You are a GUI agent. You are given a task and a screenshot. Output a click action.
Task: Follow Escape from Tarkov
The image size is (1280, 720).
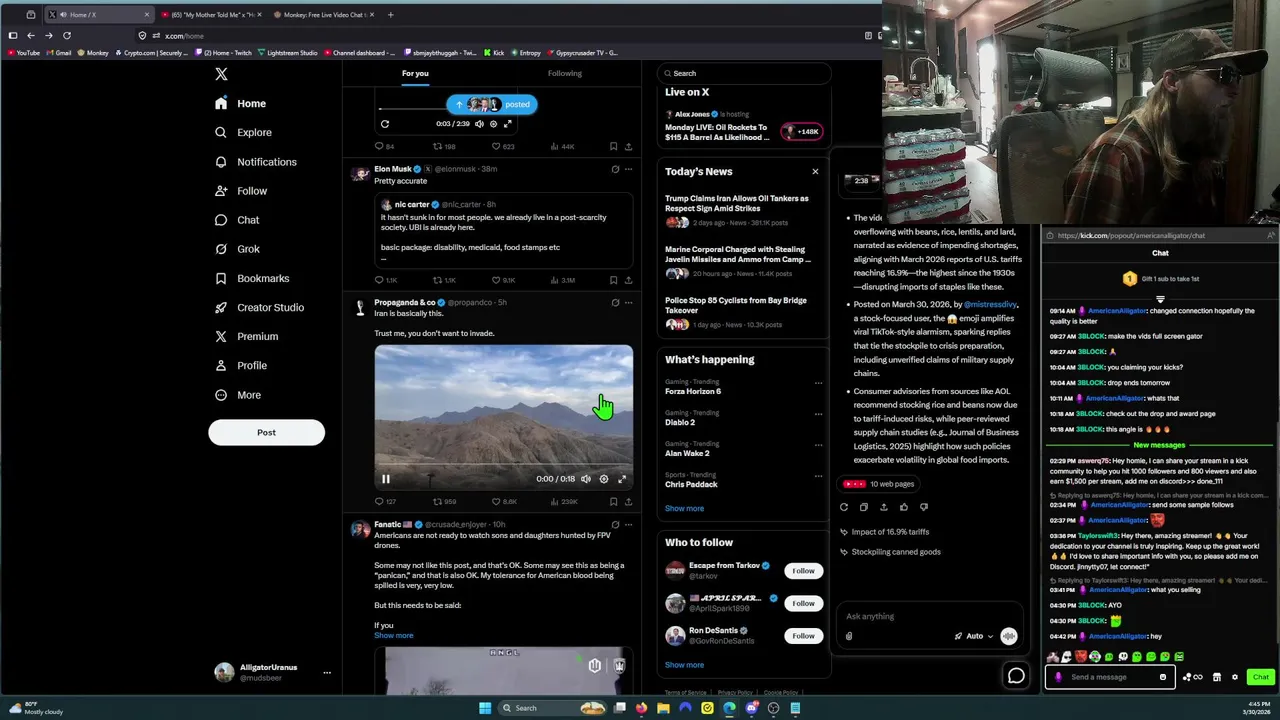coord(803,571)
